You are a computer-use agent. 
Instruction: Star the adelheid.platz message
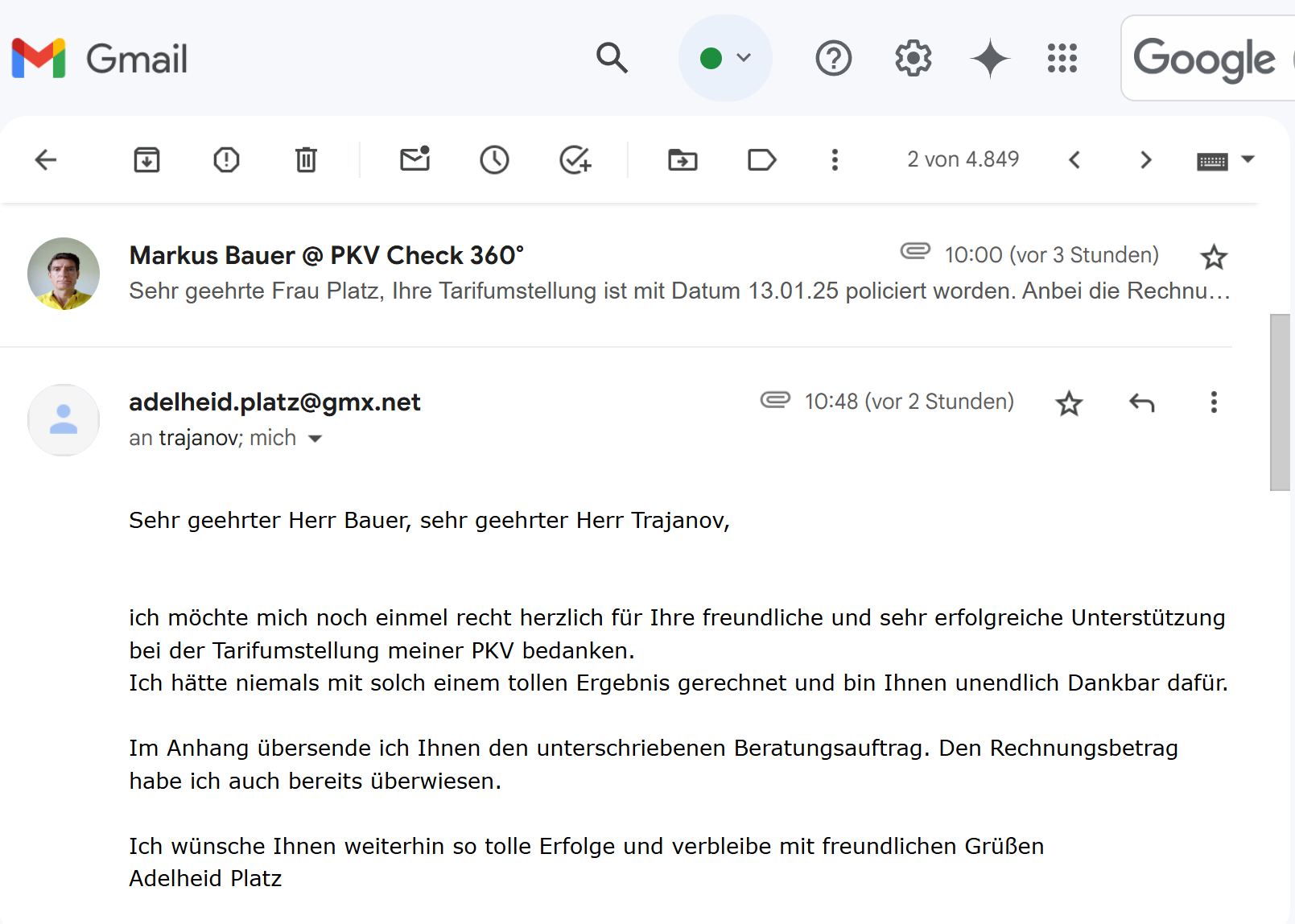pyautogui.click(x=1069, y=403)
